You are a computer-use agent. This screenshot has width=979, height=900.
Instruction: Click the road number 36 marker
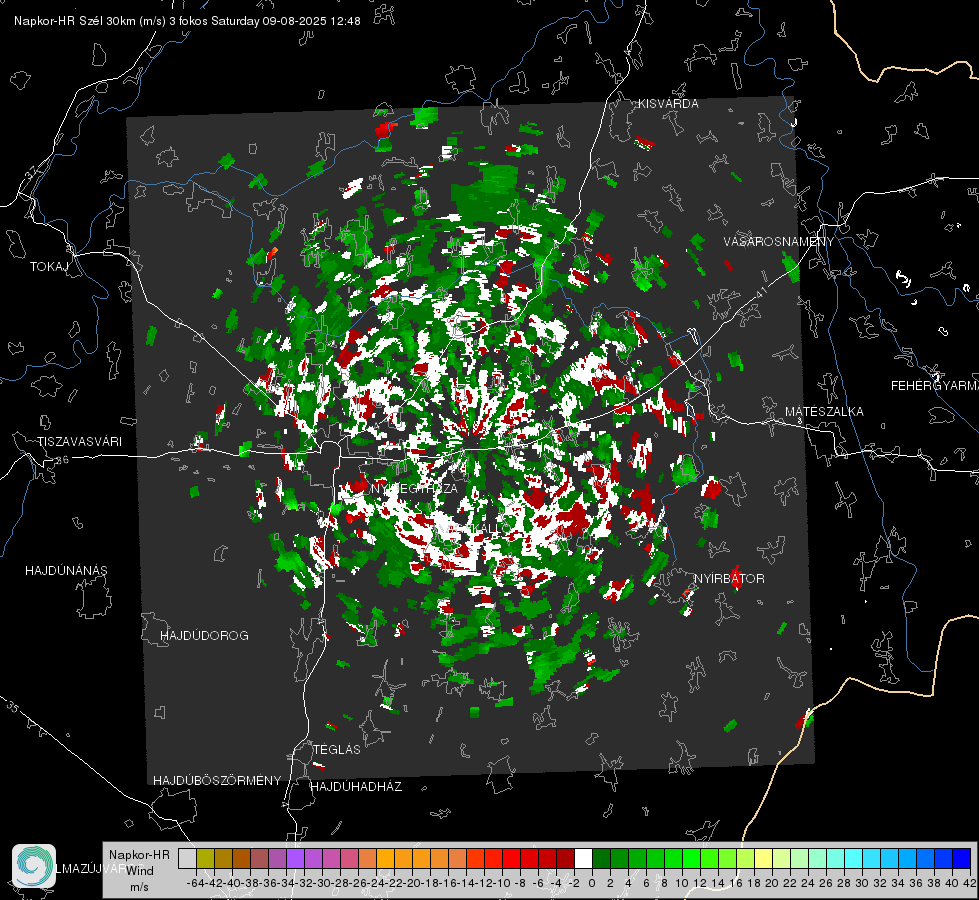click(62, 460)
